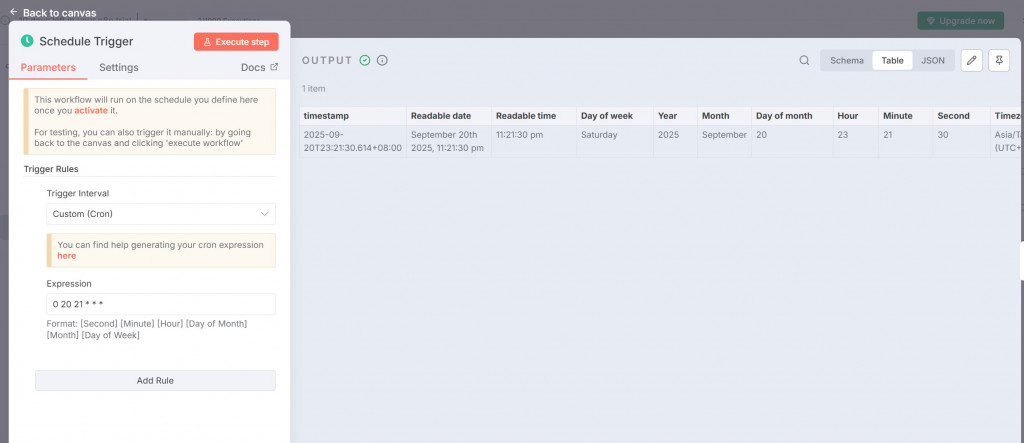1024x443 pixels.
Task: Click the Execute step button
Action: pos(236,42)
